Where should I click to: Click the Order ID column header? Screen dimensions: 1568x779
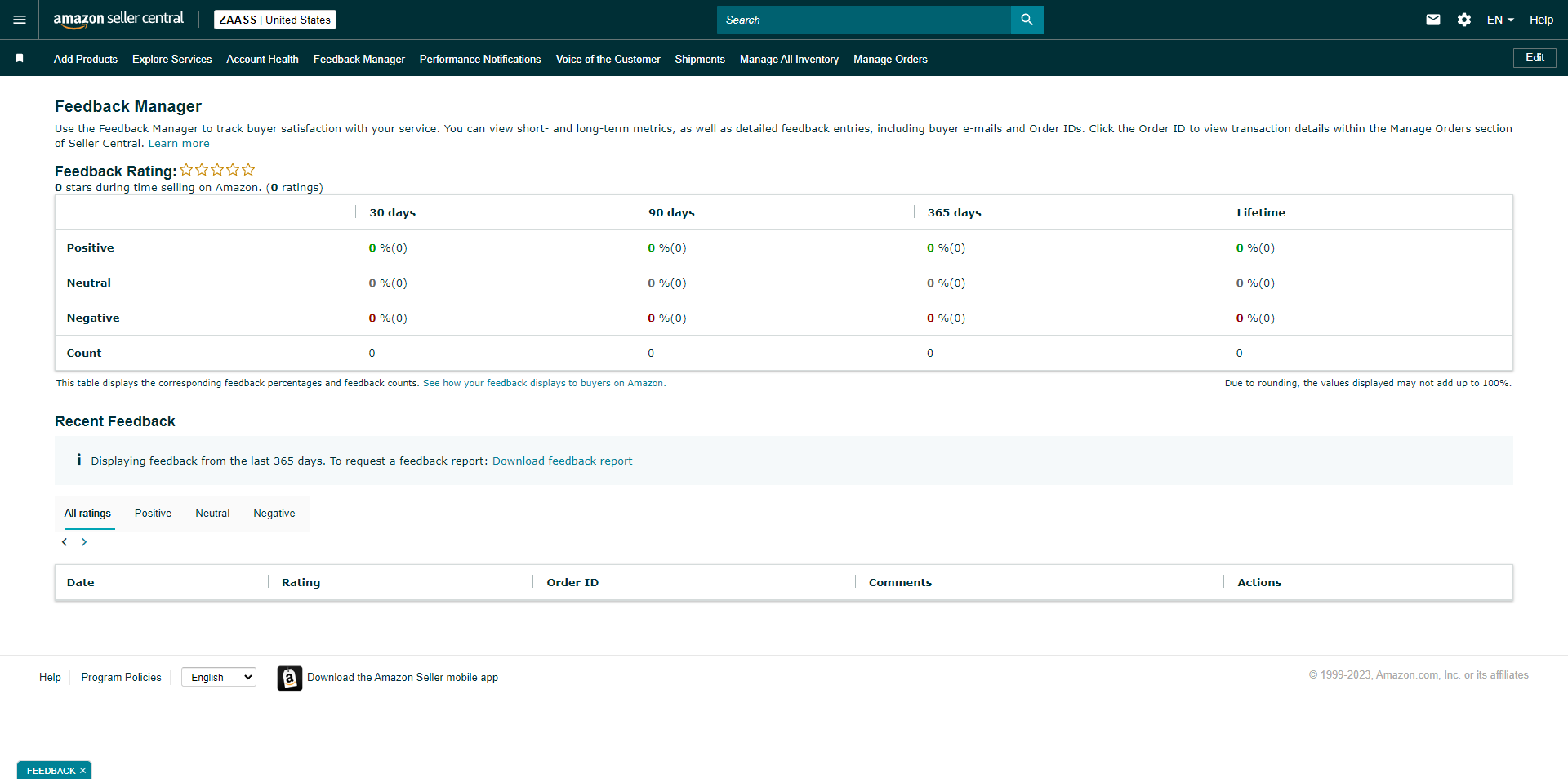point(572,582)
